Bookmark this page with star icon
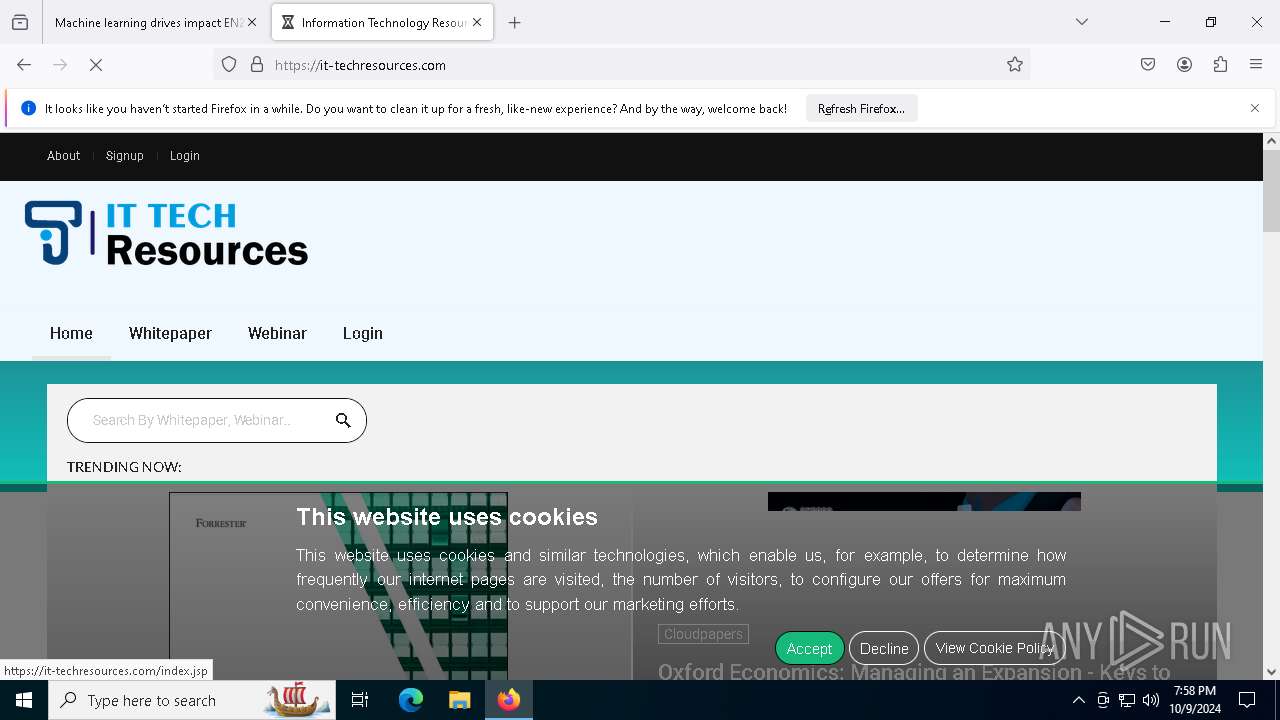This screenshot has height=720, width=1280. point(1015,65)
